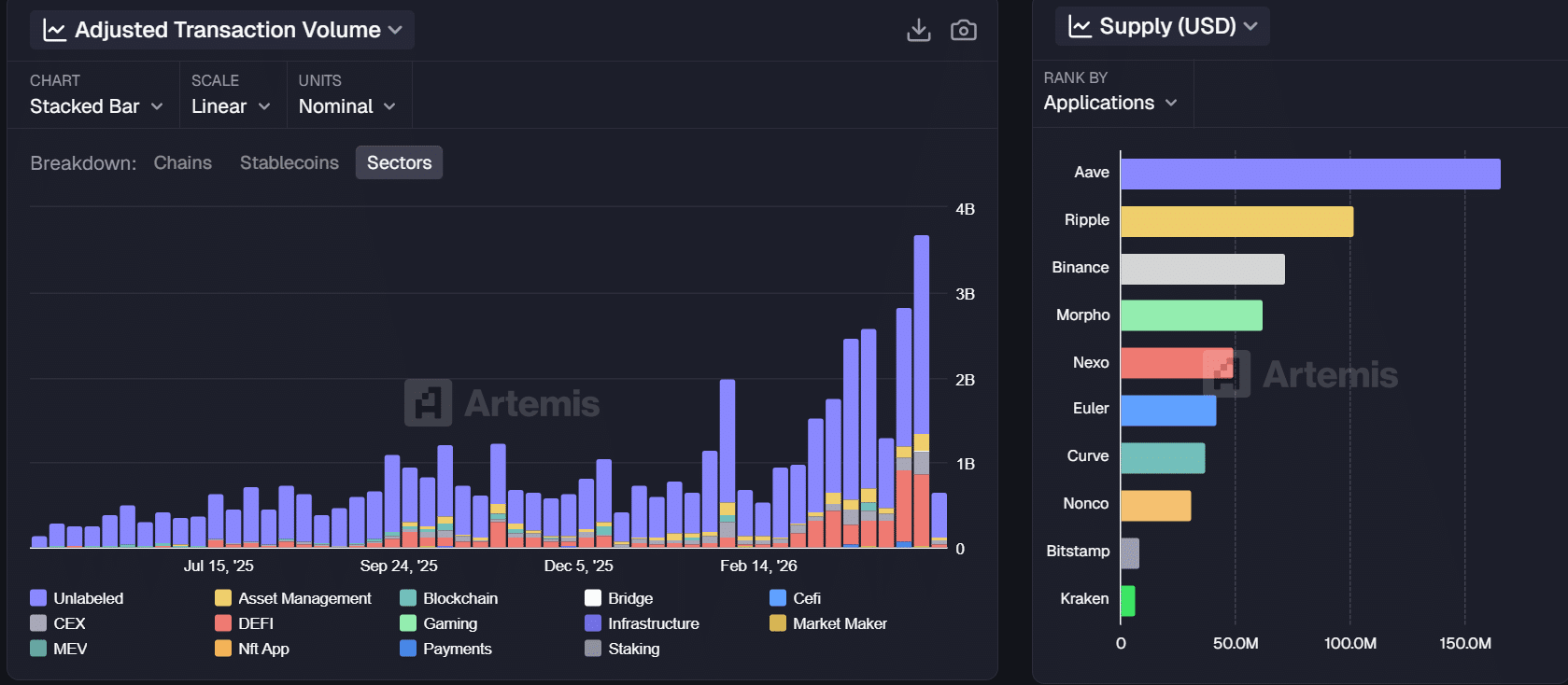
Task: Click the Infrastructure legend color swatch
Action: [x=593, y=623]
